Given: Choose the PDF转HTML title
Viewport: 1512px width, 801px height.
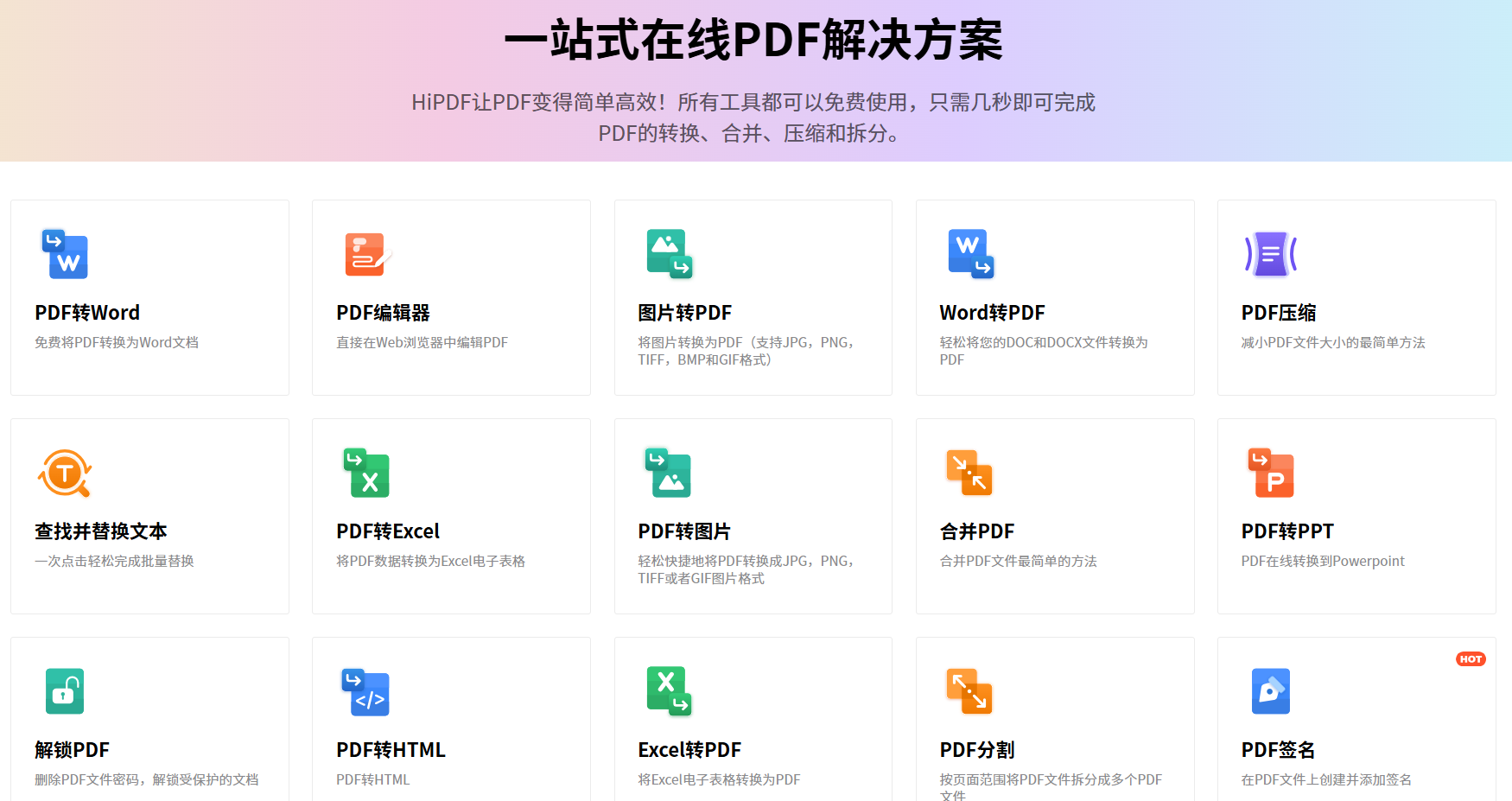Looking at the screenshot, I should 391,750.
